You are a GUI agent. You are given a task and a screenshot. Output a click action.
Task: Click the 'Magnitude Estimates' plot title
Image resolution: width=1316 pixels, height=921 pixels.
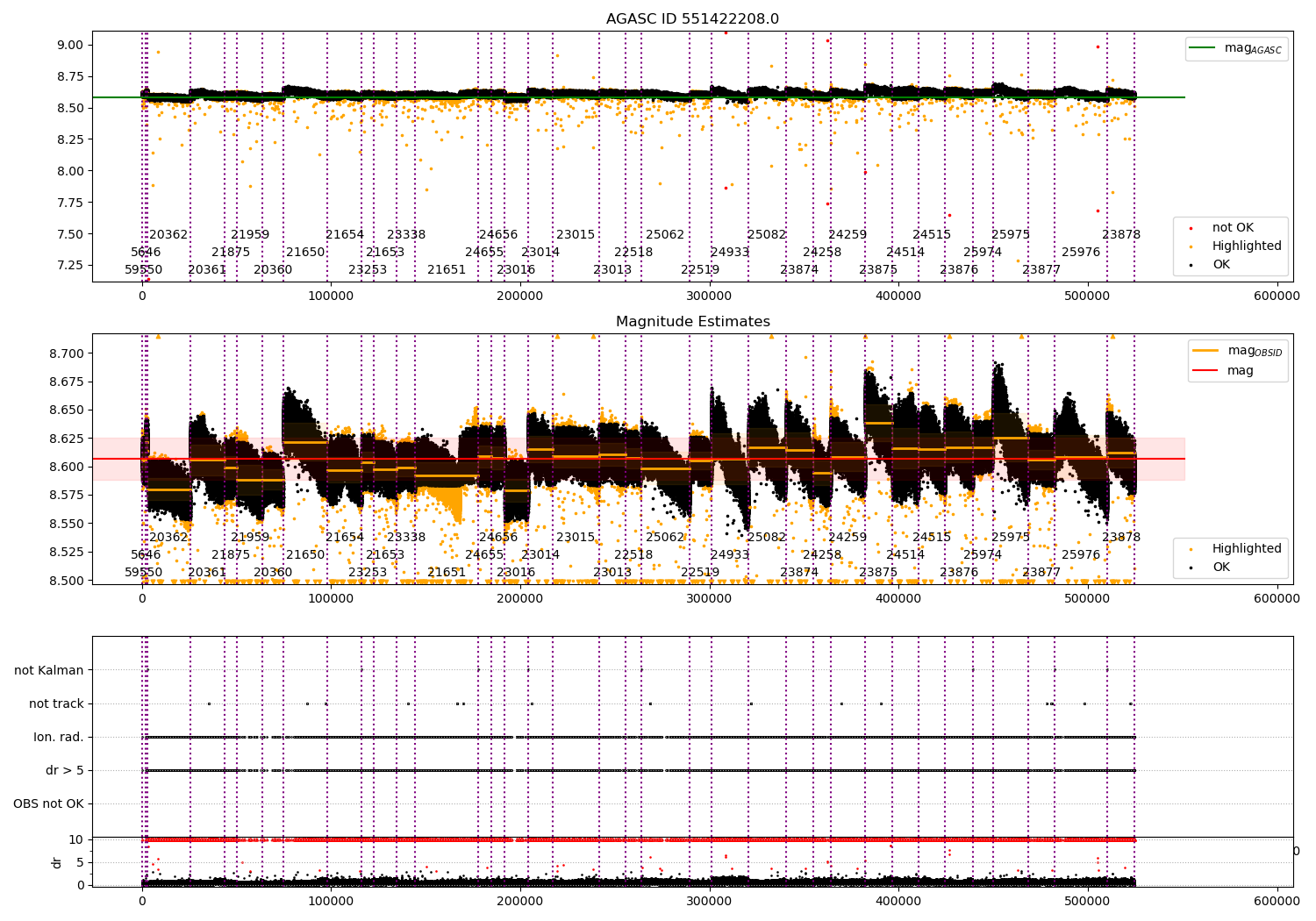pyautogui.click(x=692, y=322)
